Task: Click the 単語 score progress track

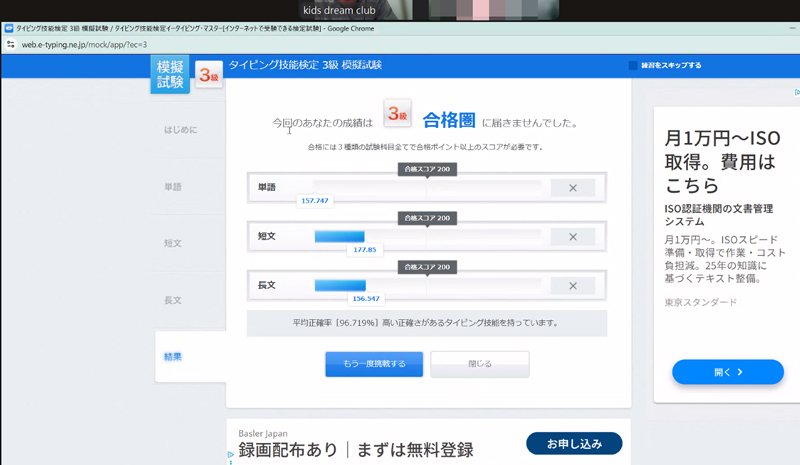Action: [x=427, y=187]
